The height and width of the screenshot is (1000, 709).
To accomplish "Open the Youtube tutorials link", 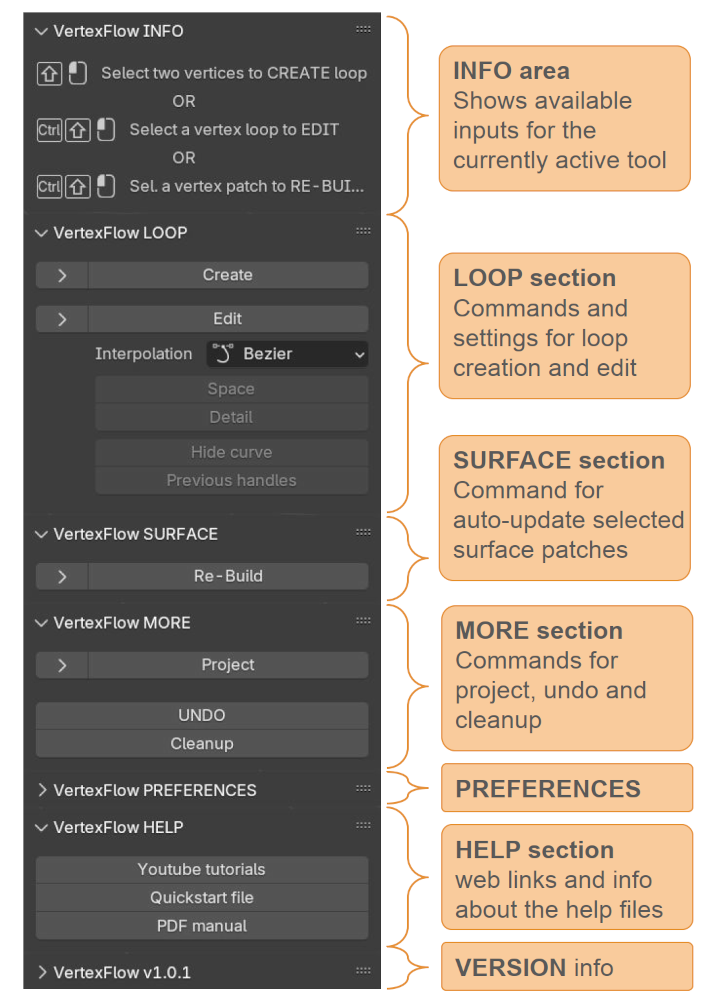I will [x=202, y=869].
